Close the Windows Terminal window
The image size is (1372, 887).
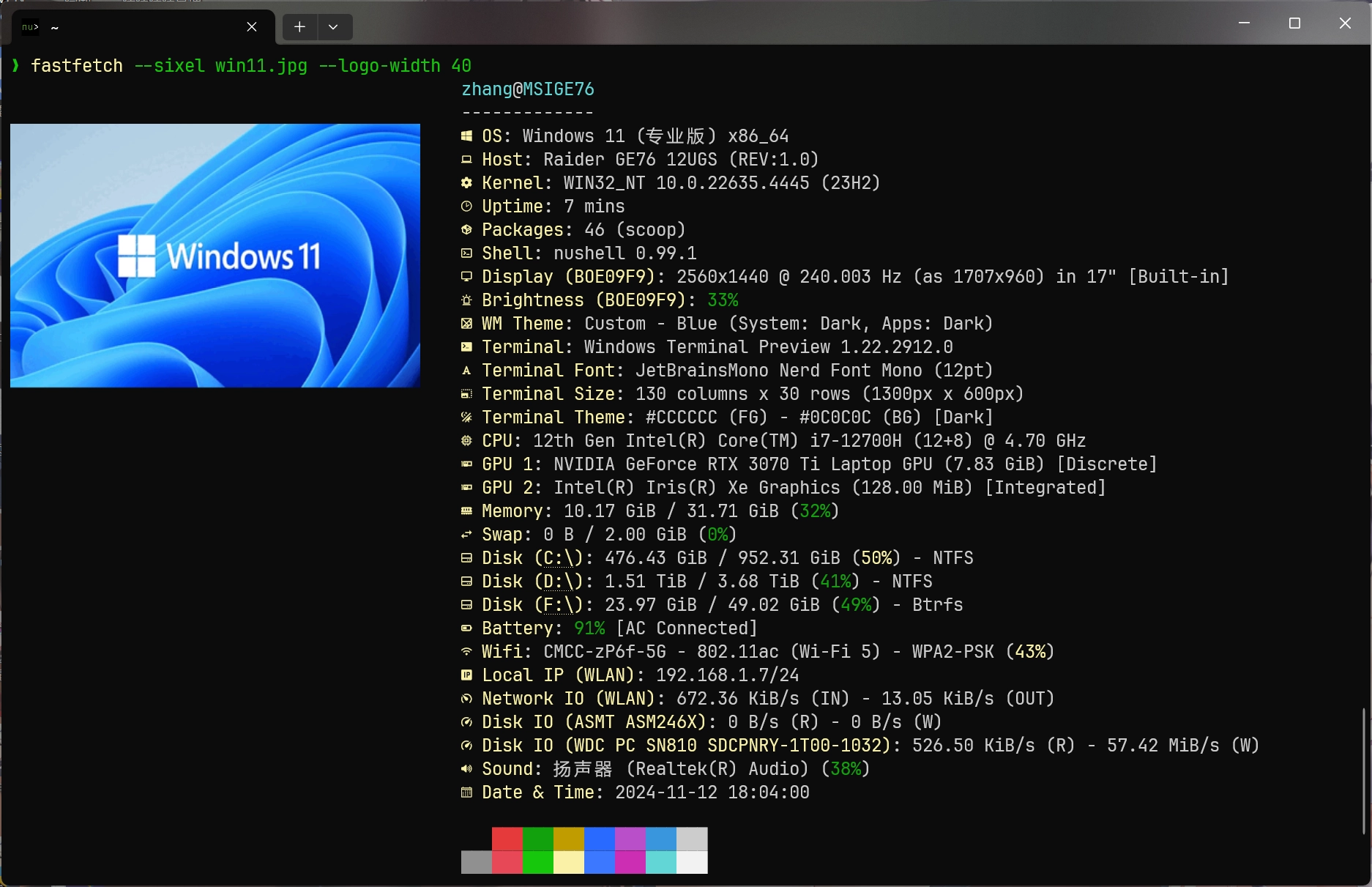coord(1345,23)
